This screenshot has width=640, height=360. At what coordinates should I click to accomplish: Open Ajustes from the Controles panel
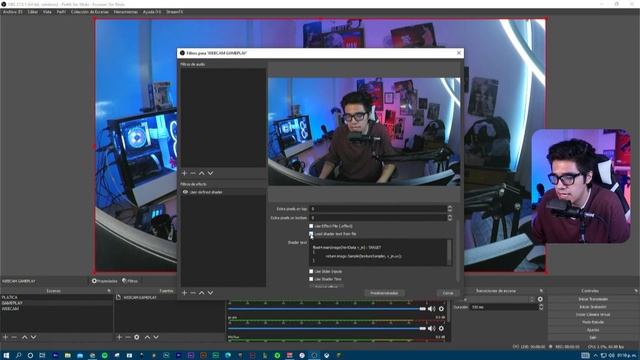click(x=593, y=330)
